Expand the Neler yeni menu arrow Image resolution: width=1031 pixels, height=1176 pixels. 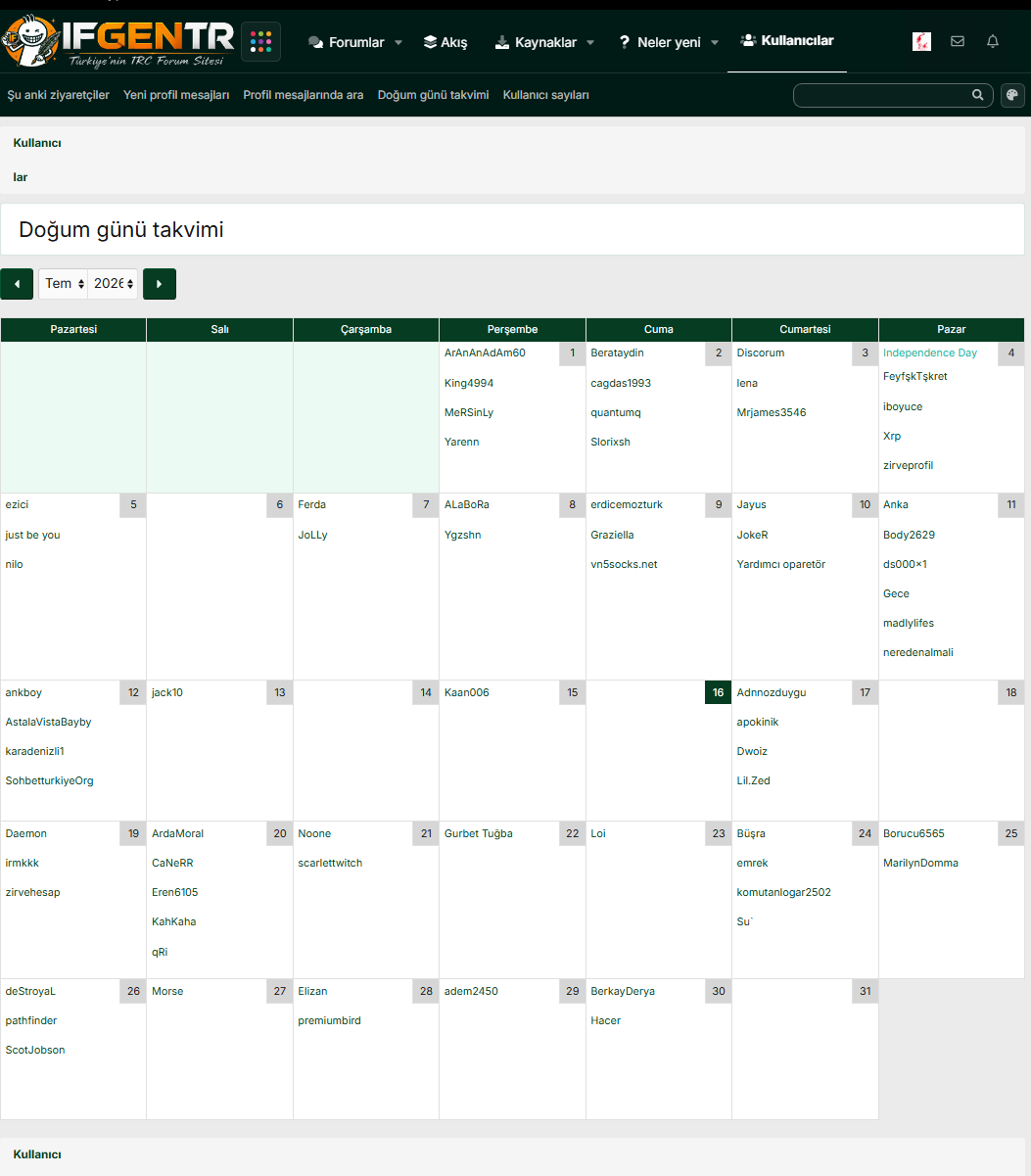click(x=715, y=42)
